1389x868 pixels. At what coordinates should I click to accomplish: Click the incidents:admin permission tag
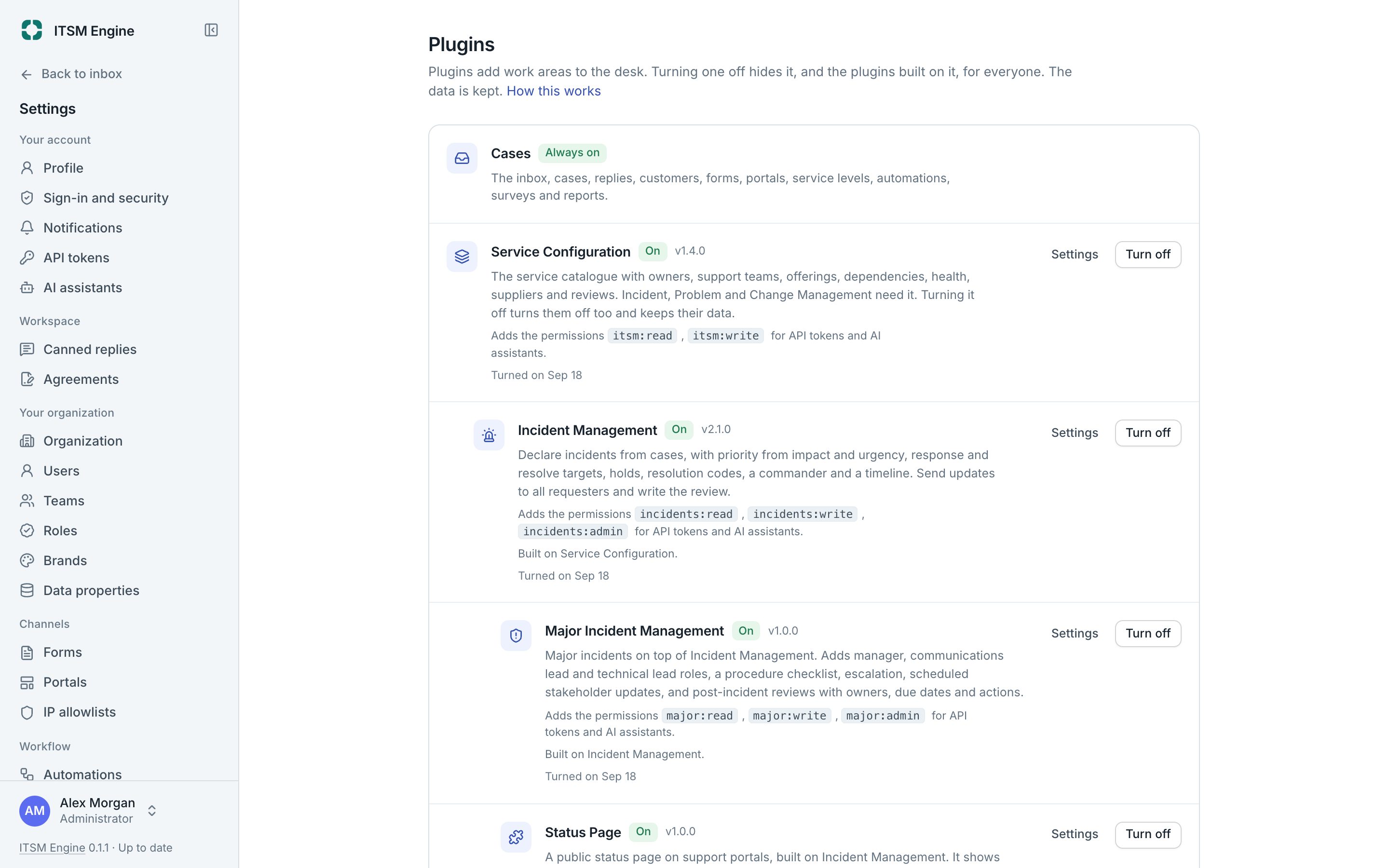pyautogui.click(x=573, y=531)
